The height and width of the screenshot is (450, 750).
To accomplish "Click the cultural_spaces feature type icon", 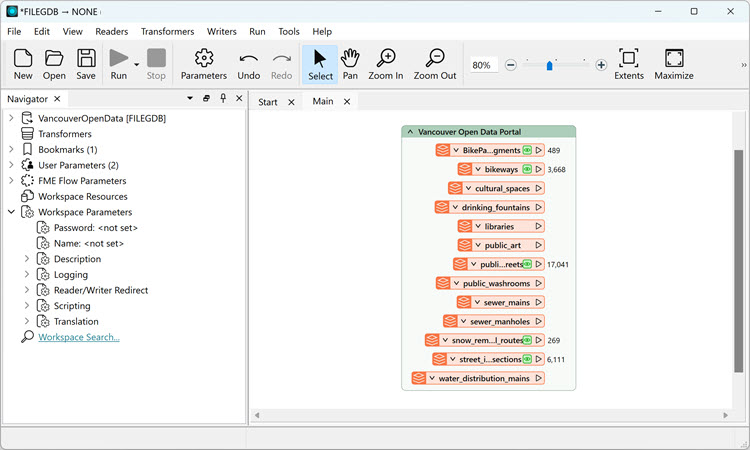I will (455, 188).
